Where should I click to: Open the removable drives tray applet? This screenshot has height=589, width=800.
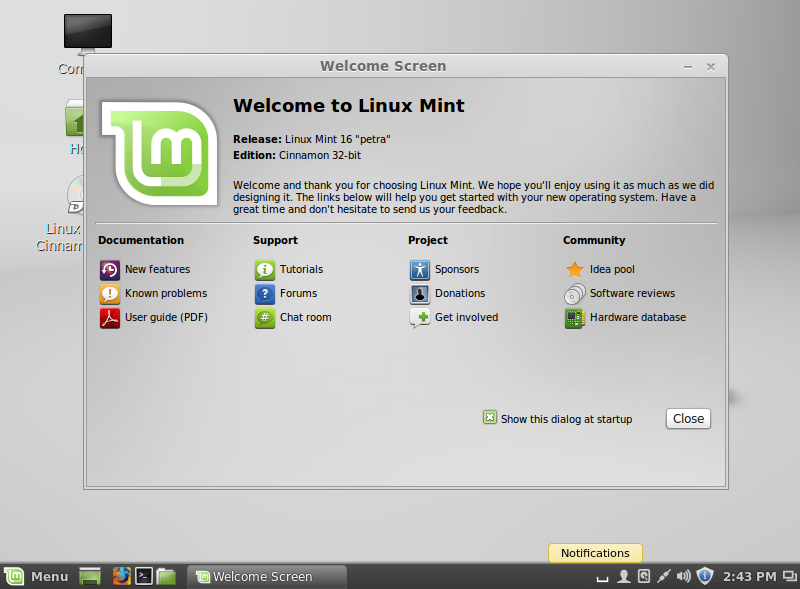[644, 577]
